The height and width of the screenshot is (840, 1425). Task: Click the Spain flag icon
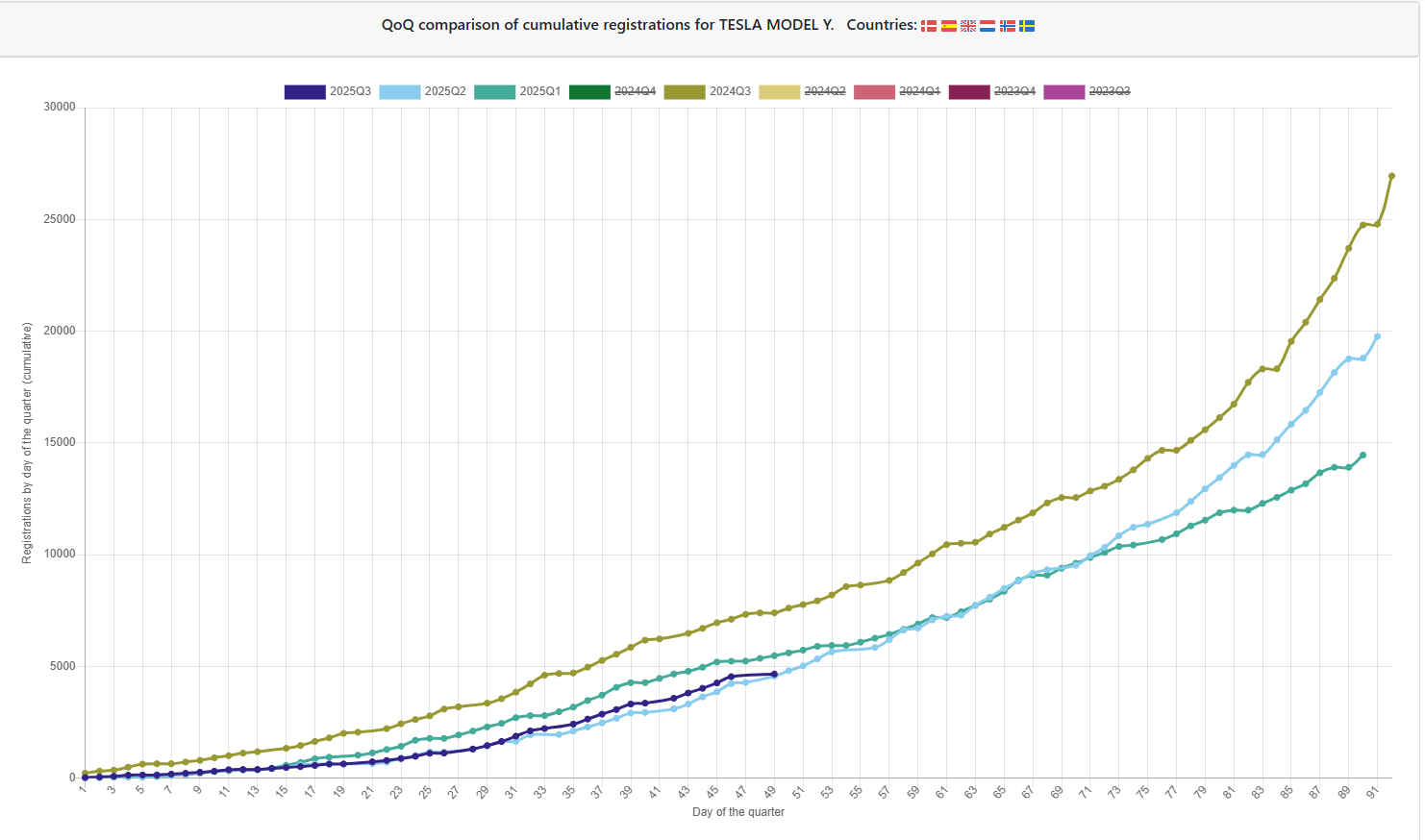click(x=949, y=26)
